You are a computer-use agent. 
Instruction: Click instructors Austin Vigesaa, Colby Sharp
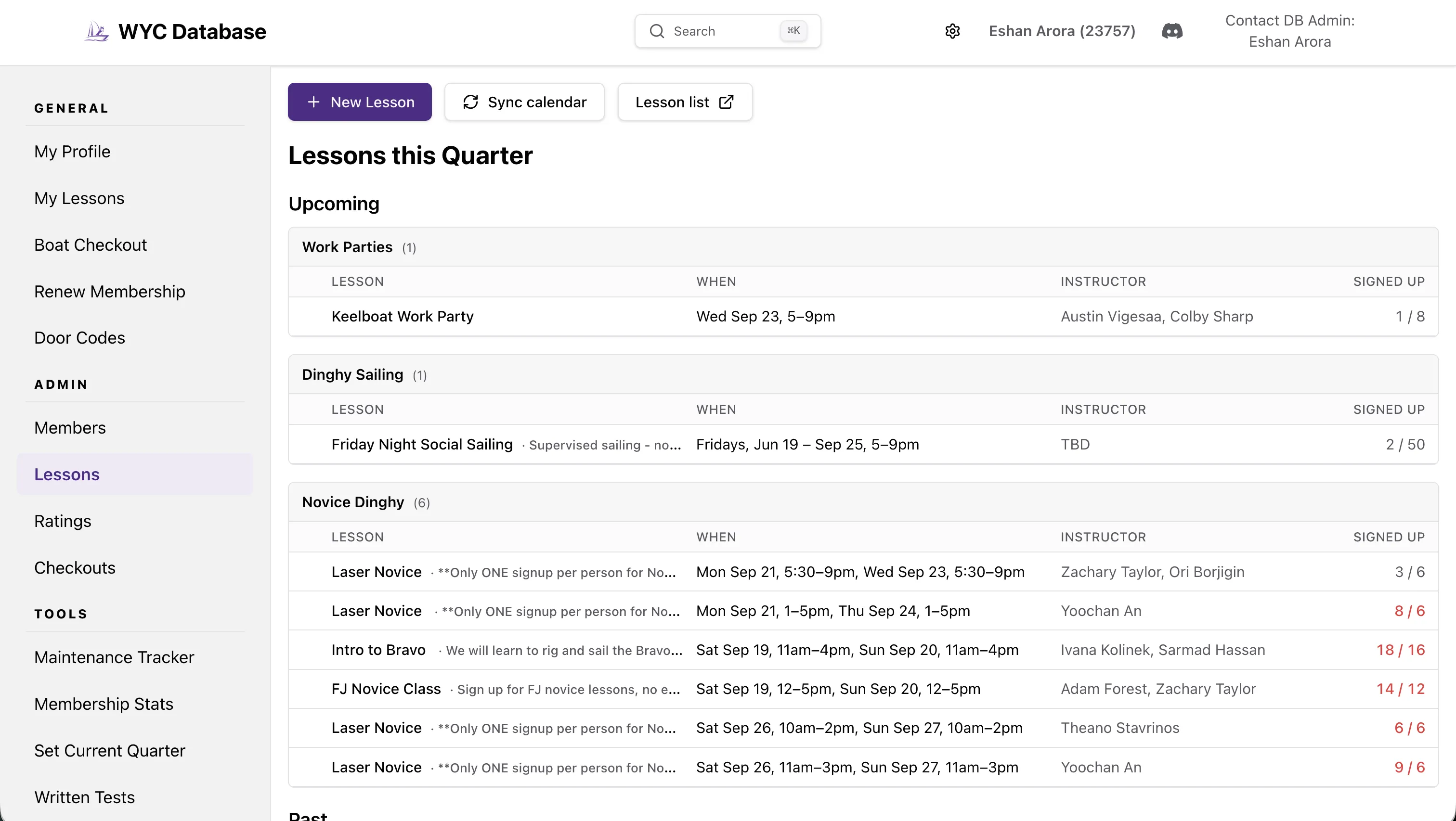pos(1157,317)
